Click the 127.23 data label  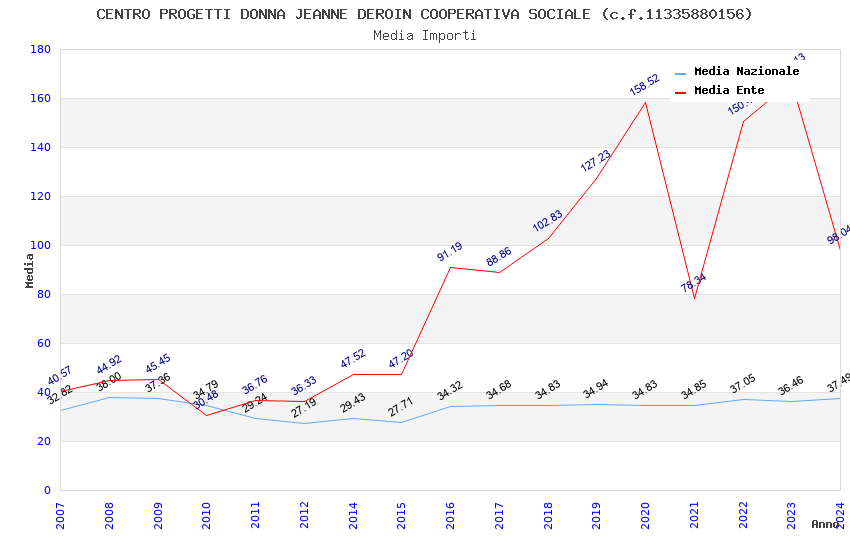tap(596, 161)
